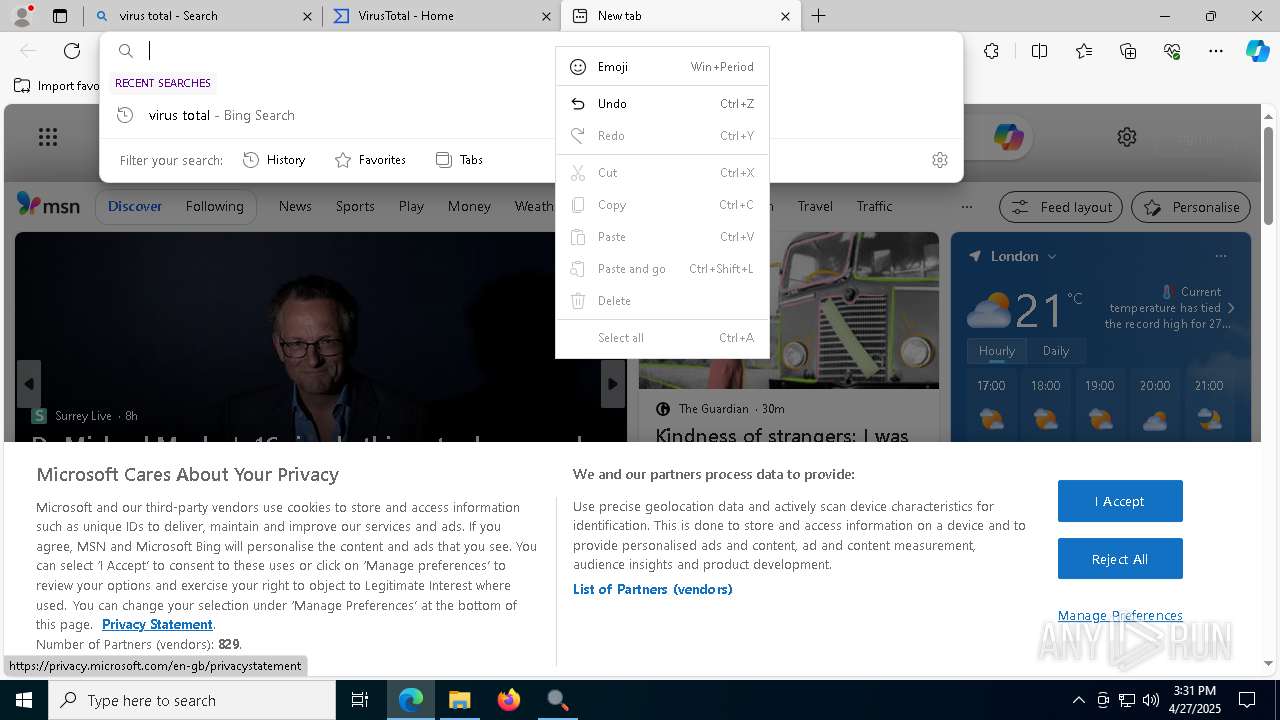Open the MSN apps grid launcher
1280x720 pixels.
tap(47, 137)
